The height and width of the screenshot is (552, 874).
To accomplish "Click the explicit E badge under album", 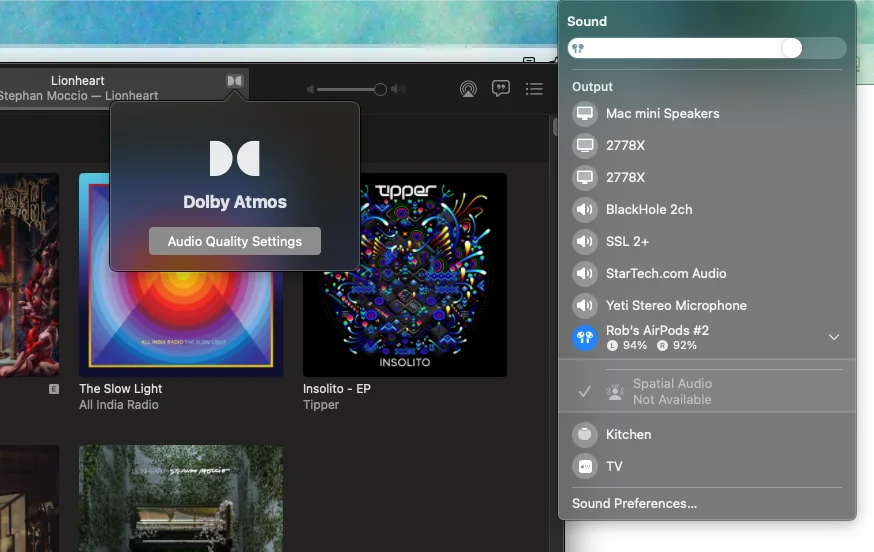I will click(x=54, y=389).
